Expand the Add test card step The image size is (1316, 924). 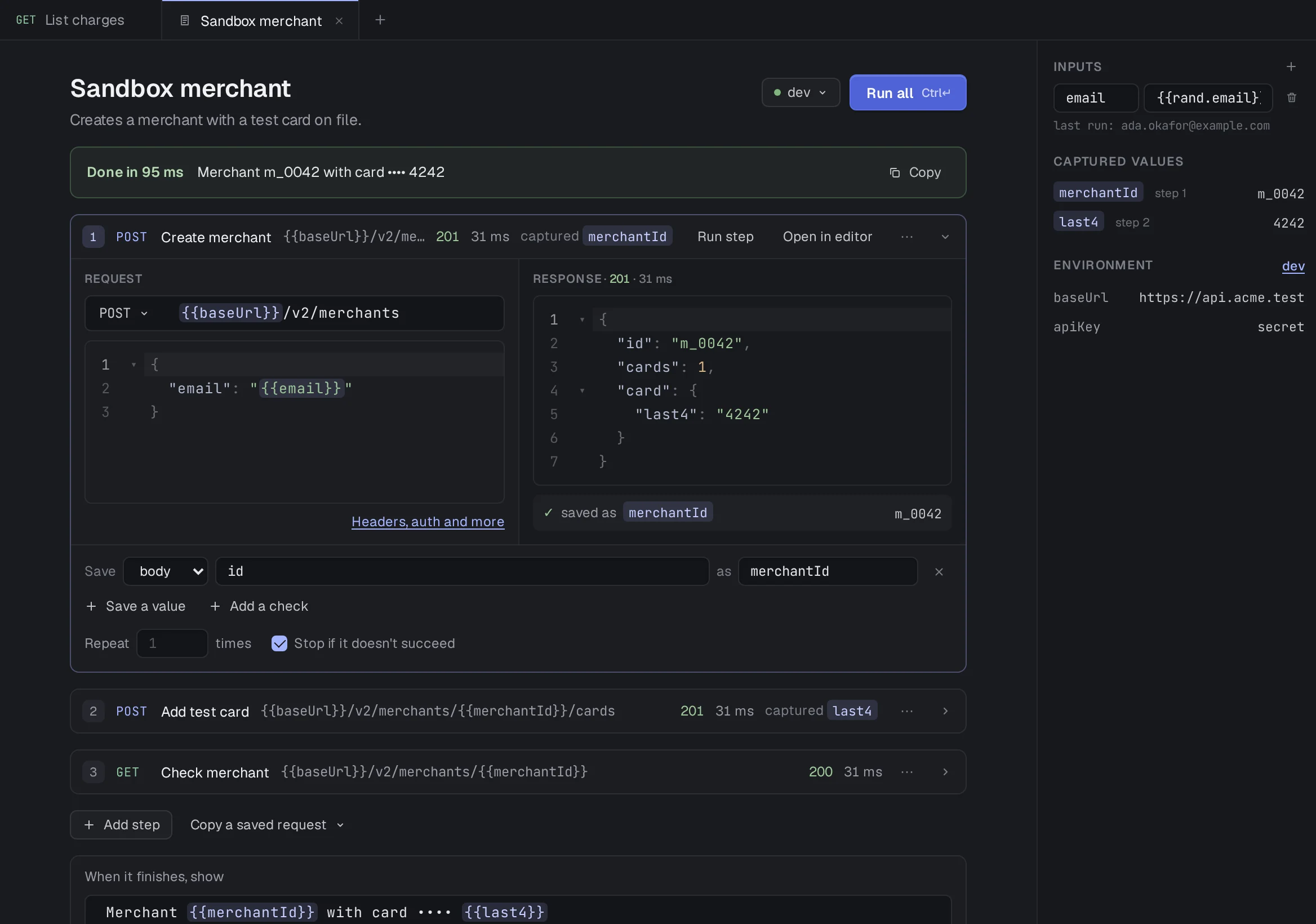945,711
